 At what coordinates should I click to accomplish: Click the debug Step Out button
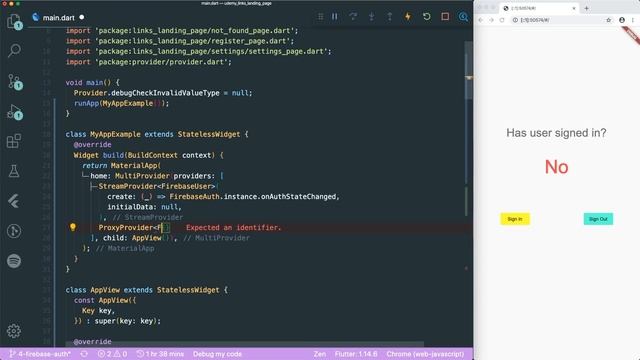click(x=390, y=17)
